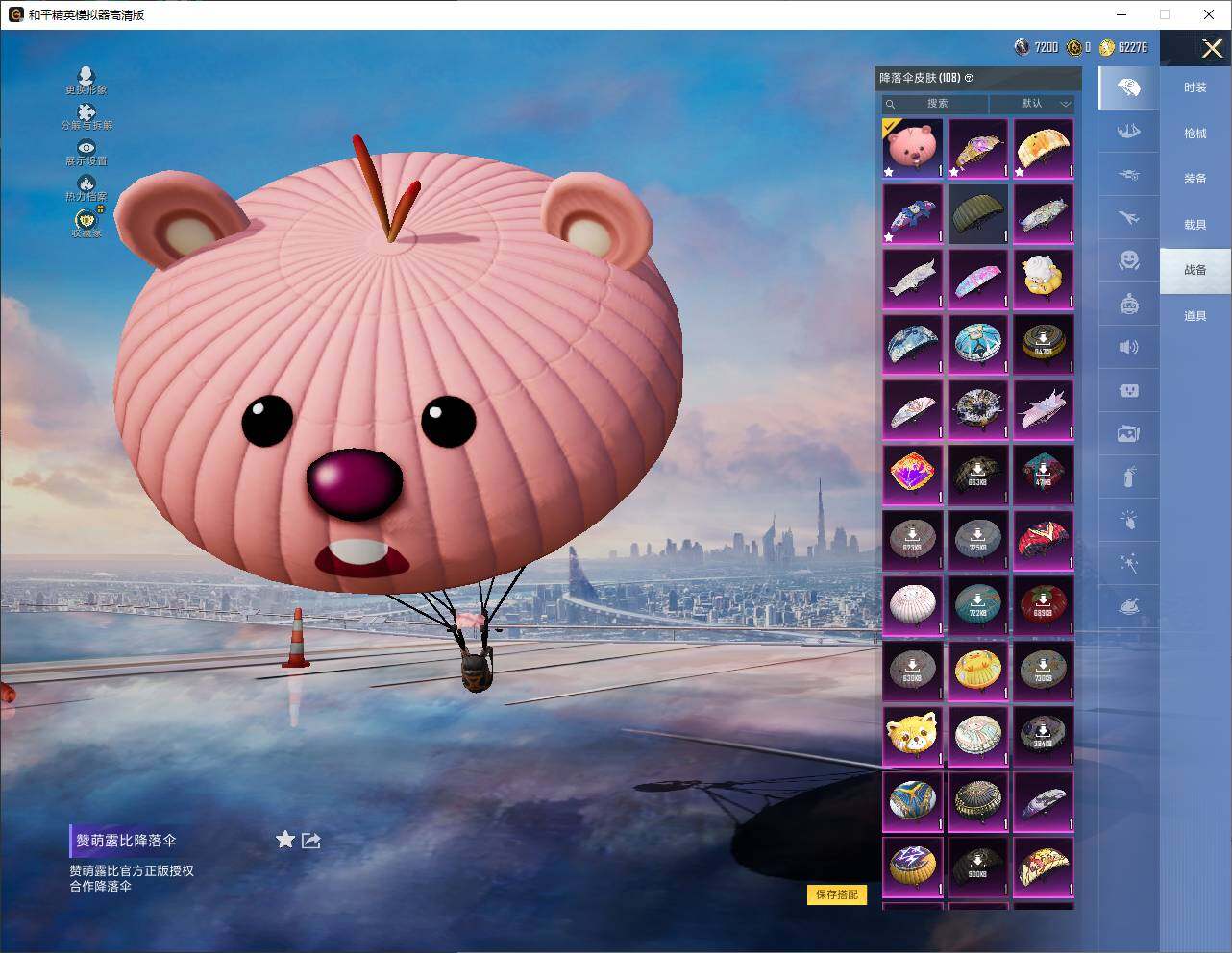Click the silver coin currency icon
Image resolution: width=1232 pixels, height=953 pixels.
[x=1022, y=47]
